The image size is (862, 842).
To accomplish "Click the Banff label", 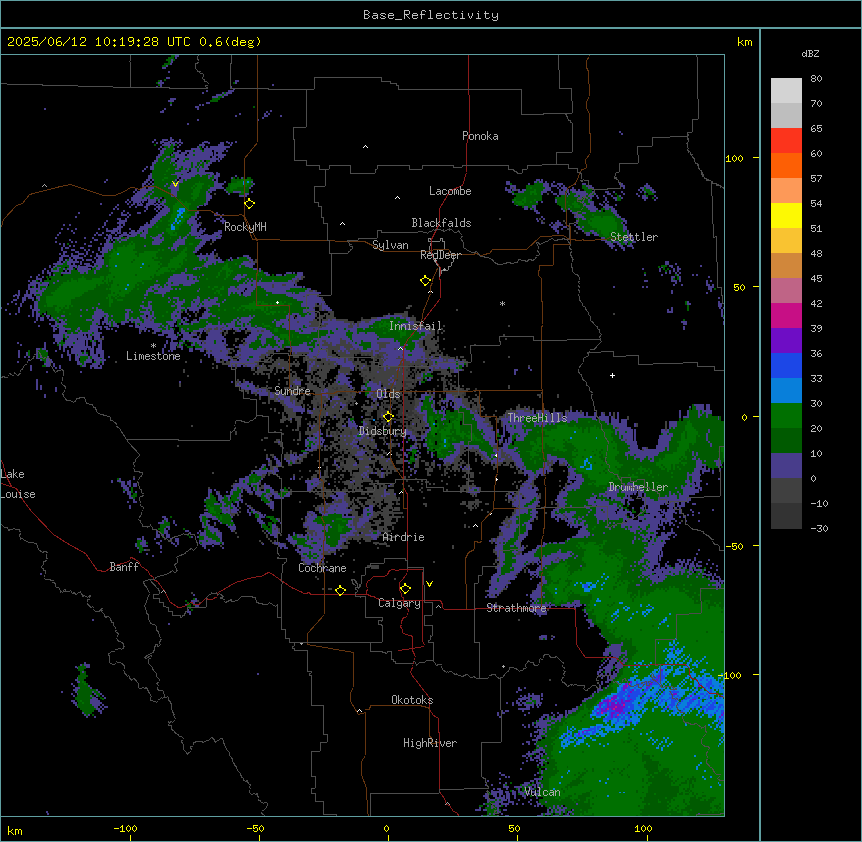I will tap(124, 567).
